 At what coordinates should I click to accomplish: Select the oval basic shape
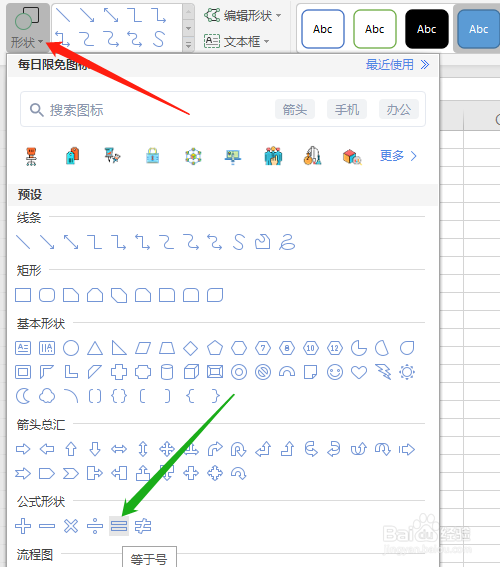(71, 348)
